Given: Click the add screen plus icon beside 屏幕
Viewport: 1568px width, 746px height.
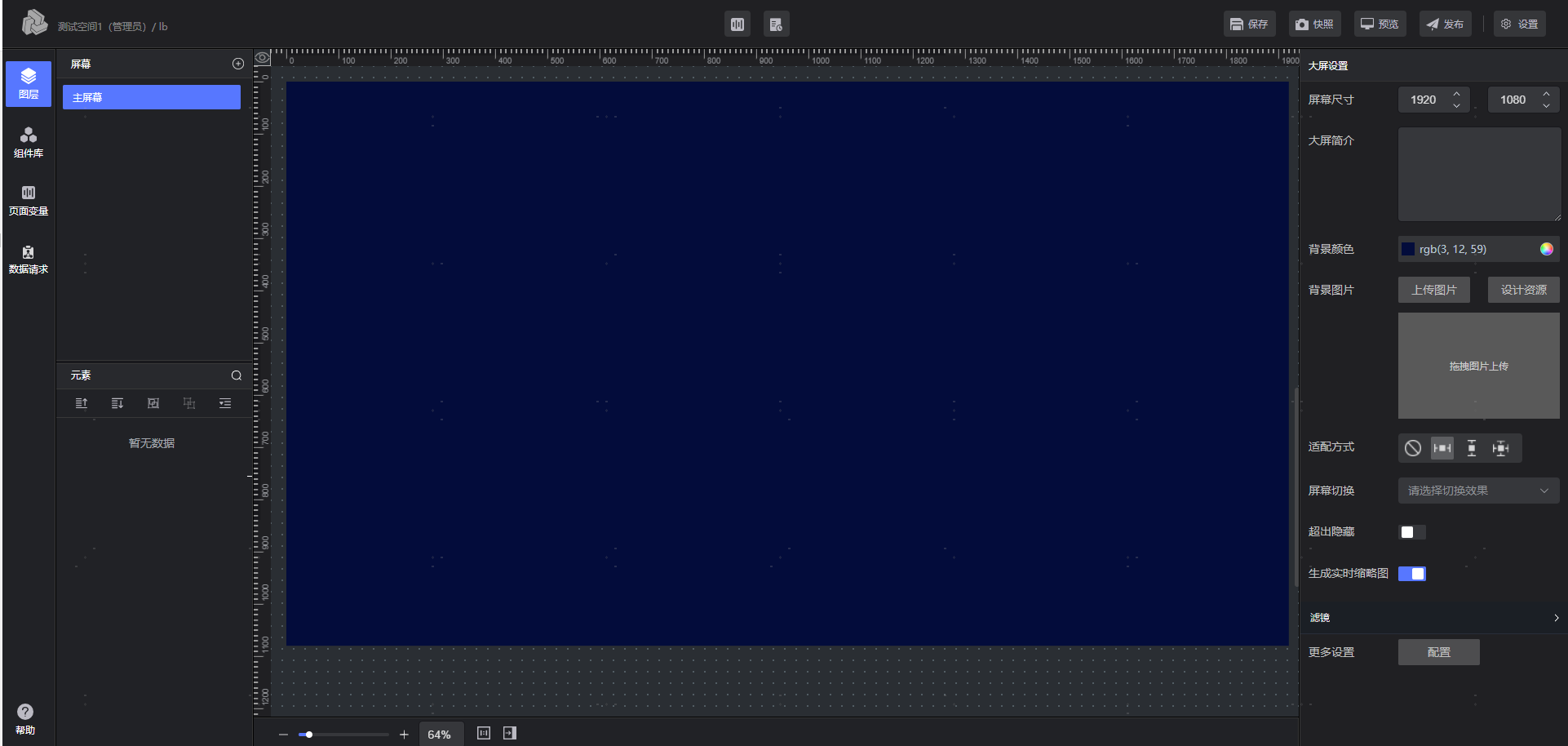Looking at the screenshot, I should [x=238, y=64].
